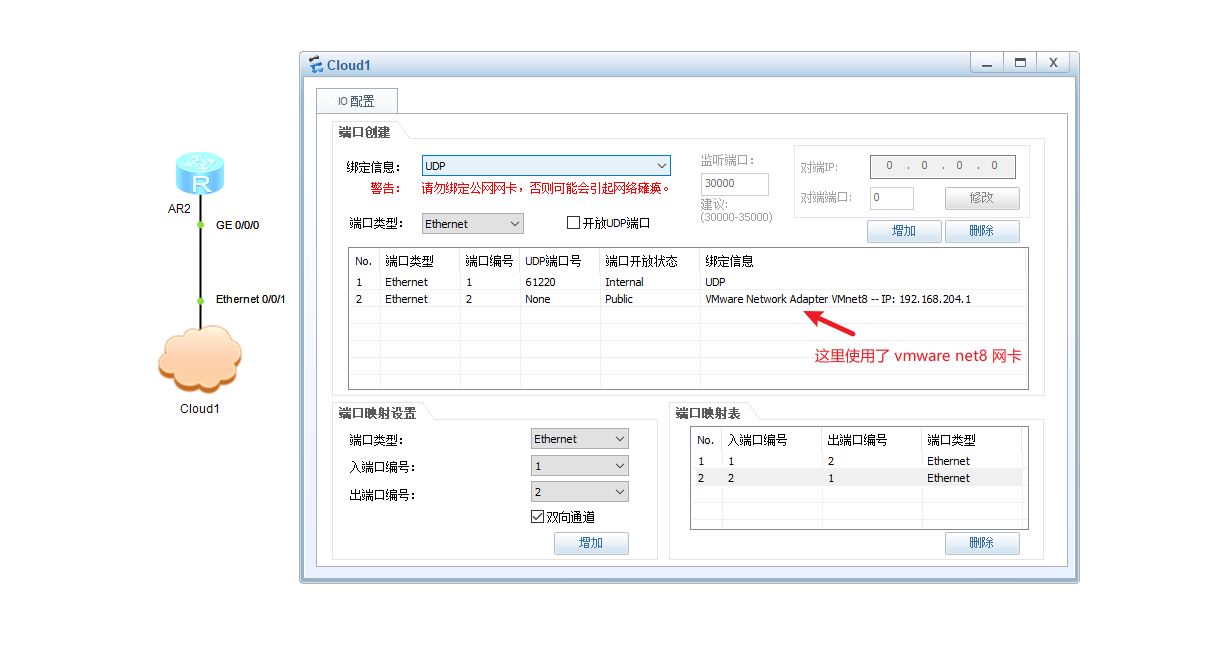Screen dimensions: 1218x670
Task: Expand the 端口类型 Ethernet dropdown in port creation
Action: (472, 224)
